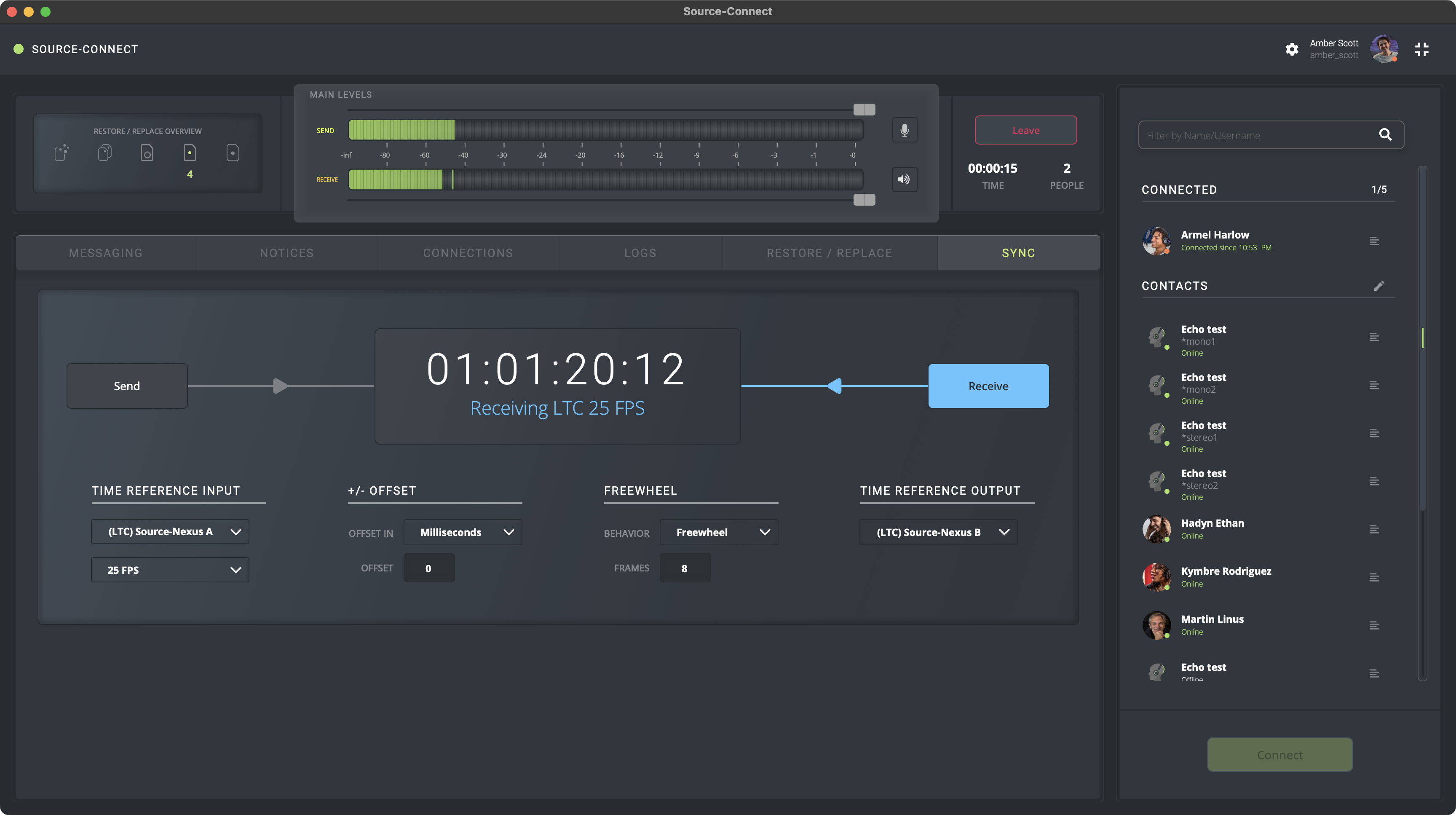Click the collapse window icon near the profile
The height and width of the screenshot is (815, 1456).
[1421, 49]
